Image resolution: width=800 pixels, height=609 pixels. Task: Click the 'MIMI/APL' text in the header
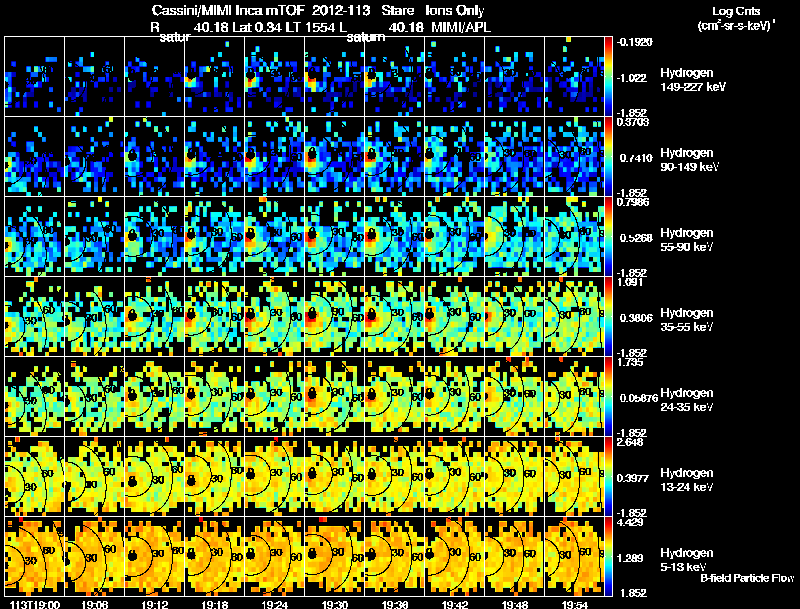coord(461,27)
